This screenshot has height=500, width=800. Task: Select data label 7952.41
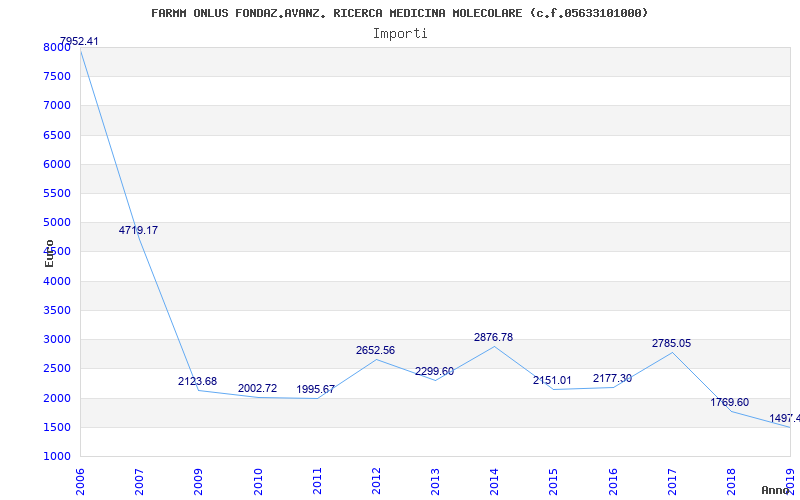[x=79, y=41]
